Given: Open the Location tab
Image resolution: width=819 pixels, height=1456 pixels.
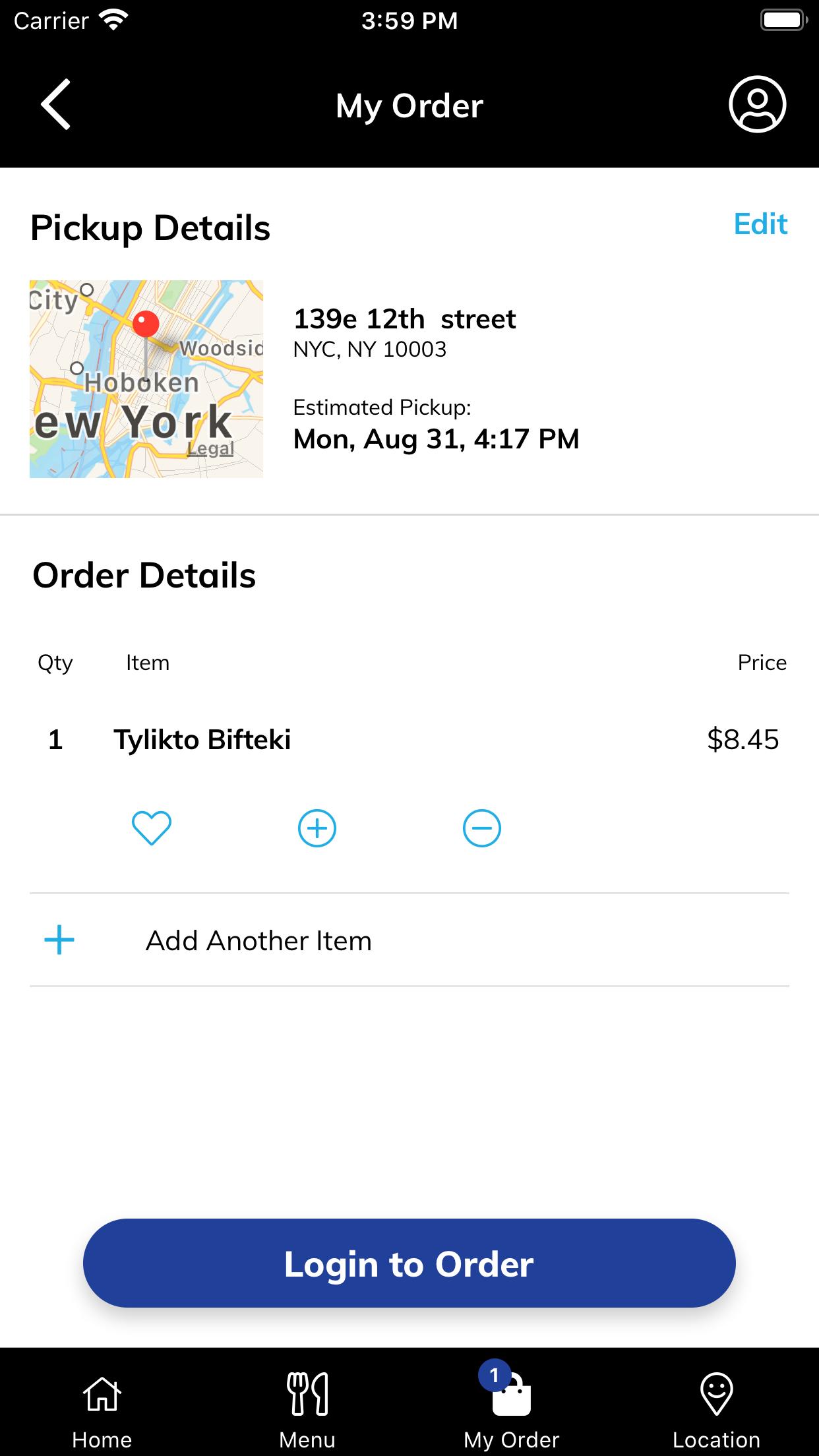Looking at the screenshot, I should tap(717, 1410).
